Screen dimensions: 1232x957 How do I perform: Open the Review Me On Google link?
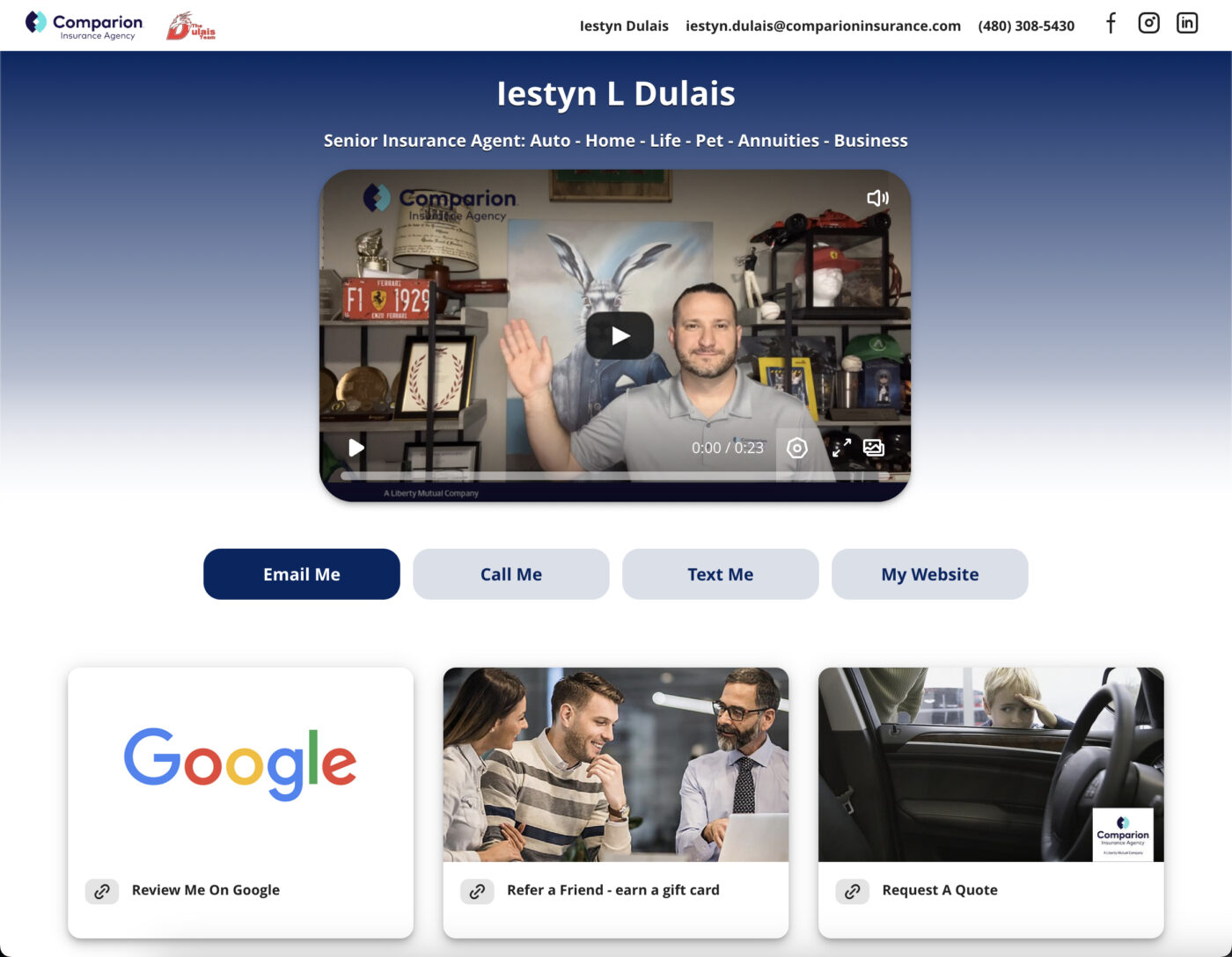[205, 890]
